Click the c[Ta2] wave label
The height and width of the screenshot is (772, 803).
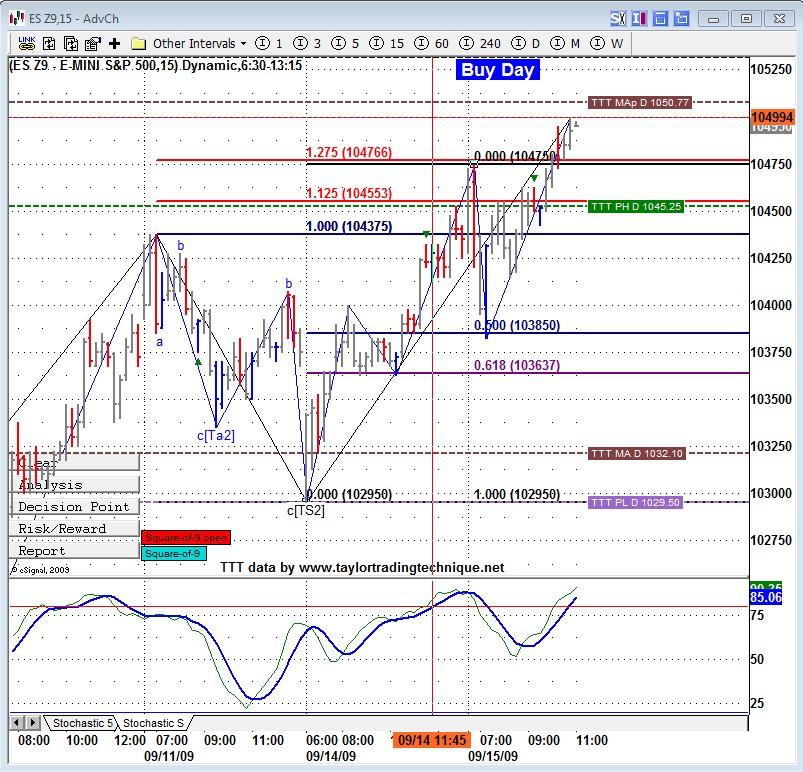tap(216, 435)
